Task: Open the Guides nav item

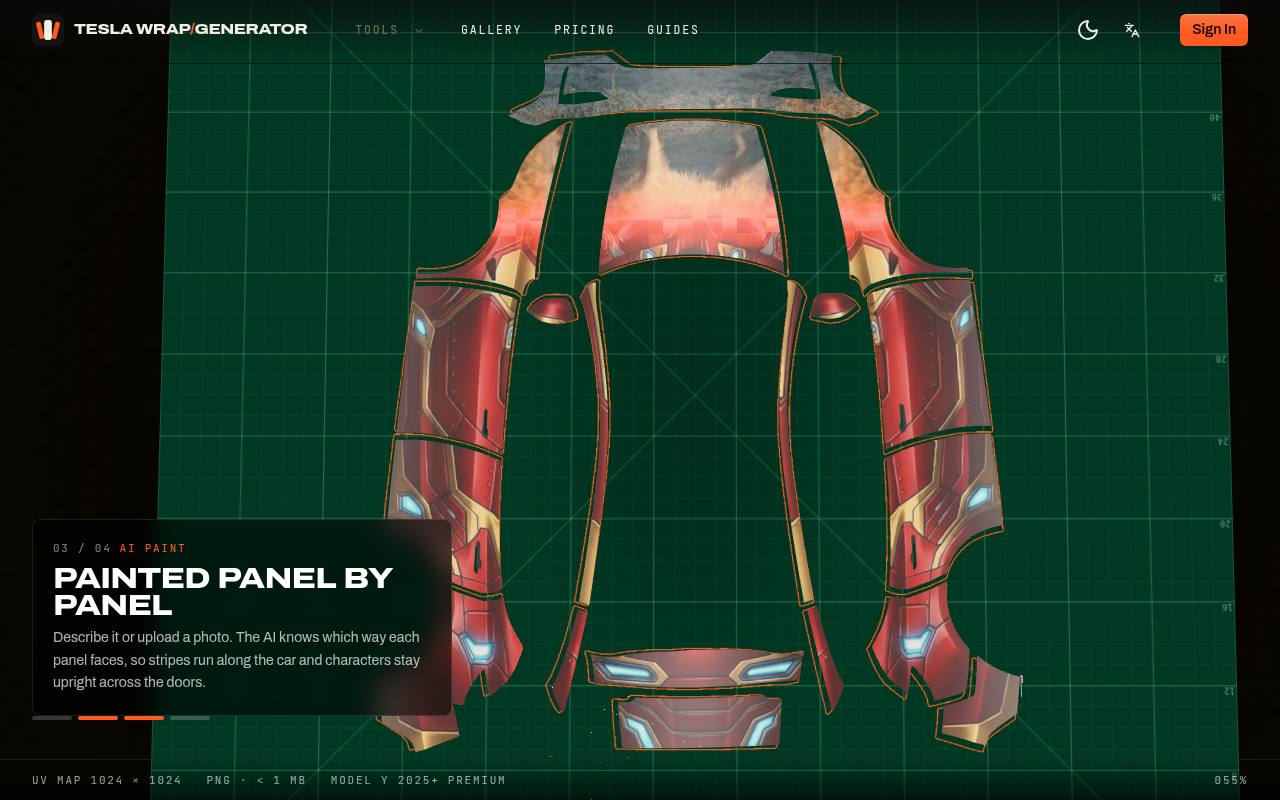Action: click(x=673, y=30)
